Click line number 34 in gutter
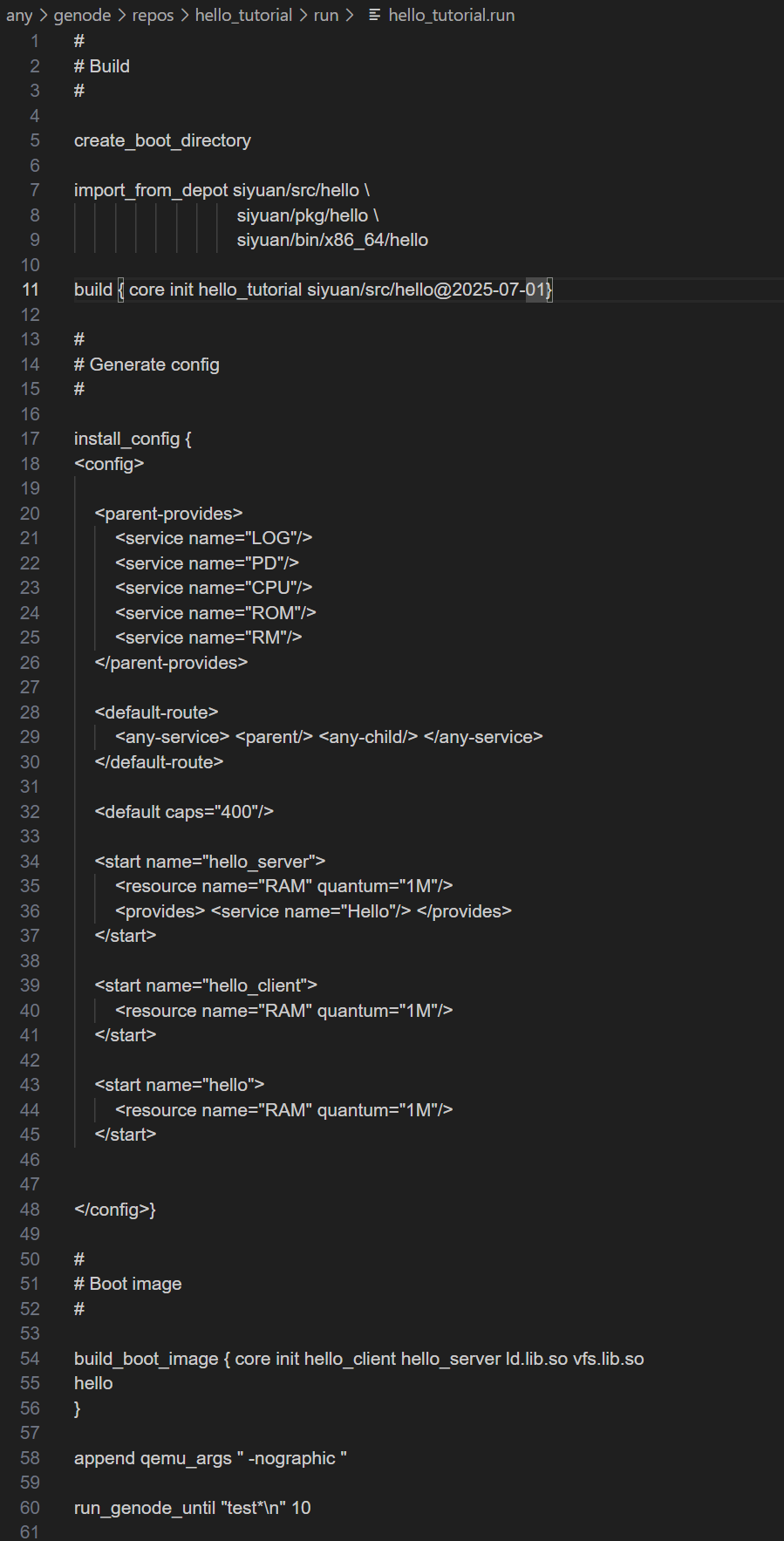The image size is (784, 1541). point(31,862)
